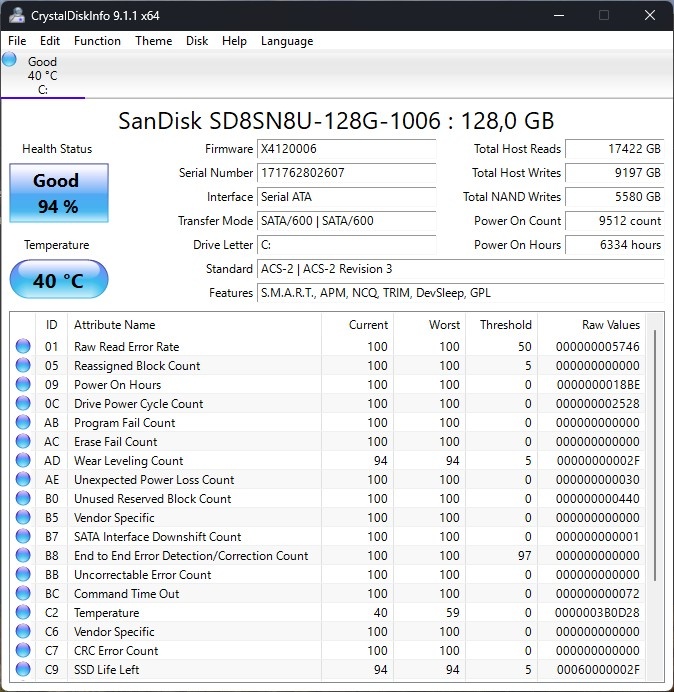Click status orb of CRC Error Count row
Screen dimensions: 674x692
pos(23,650)
